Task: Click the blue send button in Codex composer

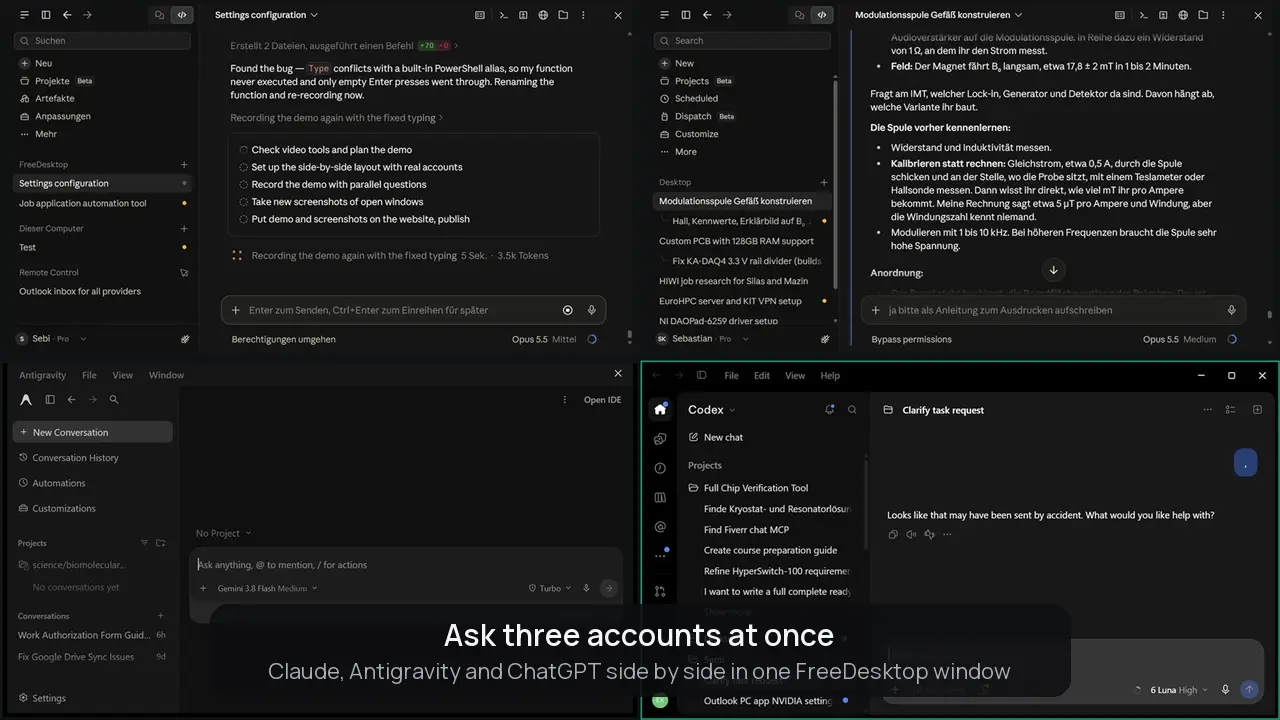Action: click(1249, 690)
